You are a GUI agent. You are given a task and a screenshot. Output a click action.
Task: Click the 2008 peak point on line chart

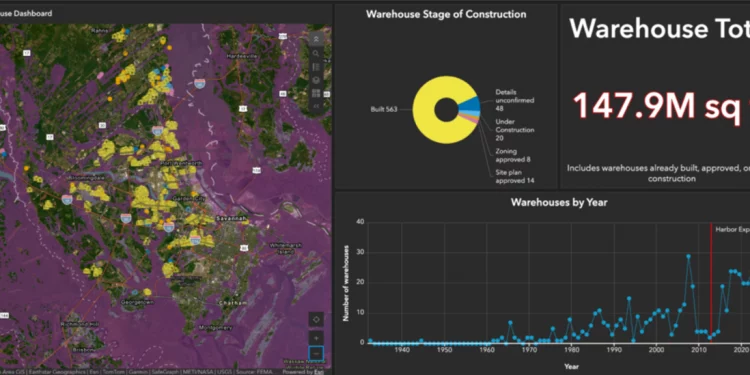[x=688, y=256]
